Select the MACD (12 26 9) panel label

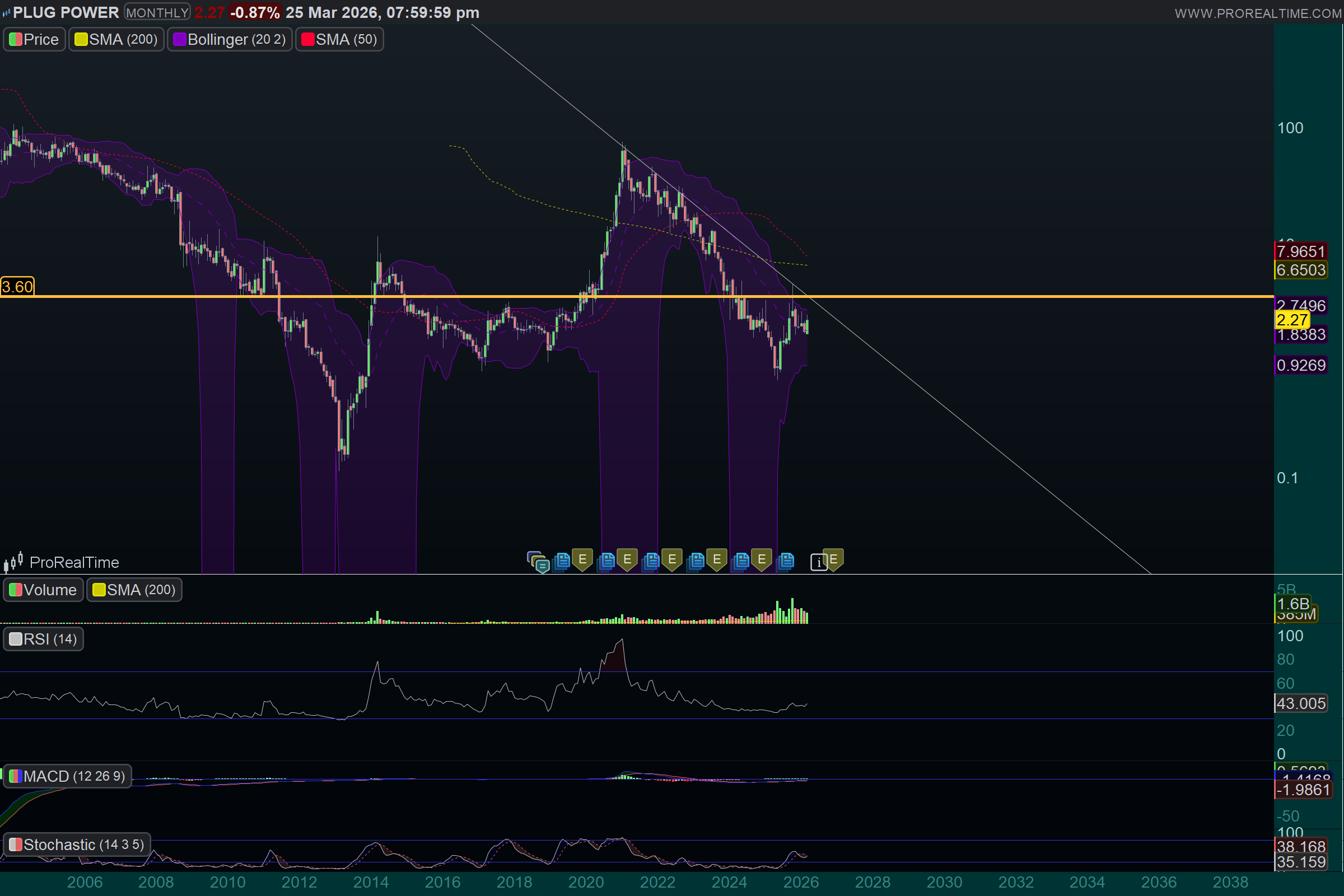67,776
